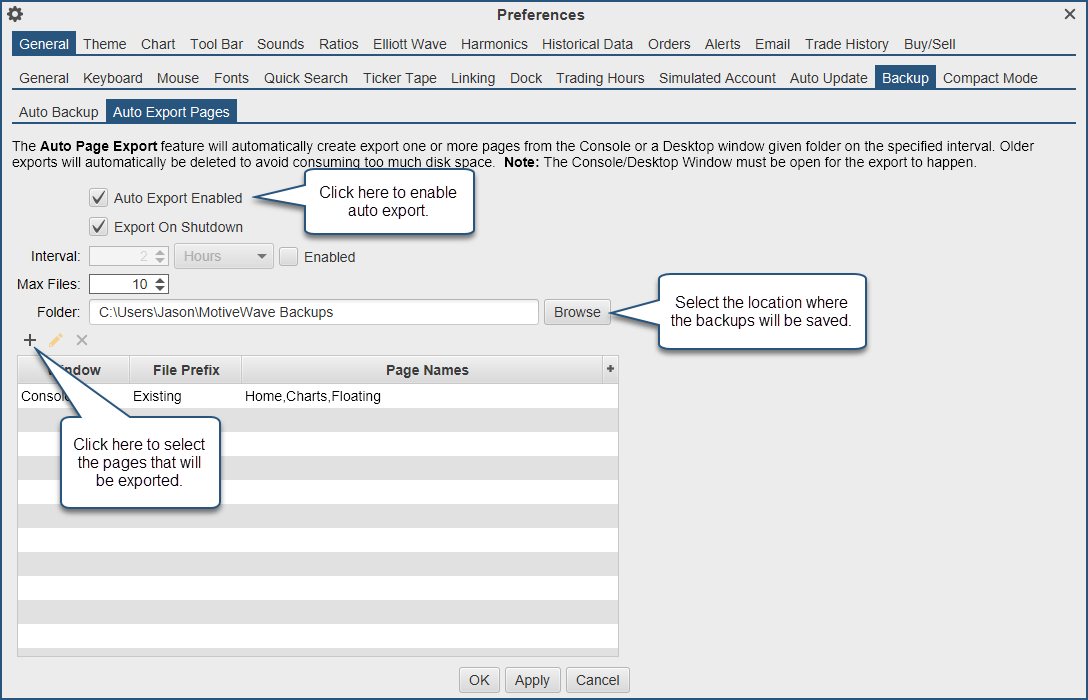Close the Preferences dialog window

[x=1070, y=14]
